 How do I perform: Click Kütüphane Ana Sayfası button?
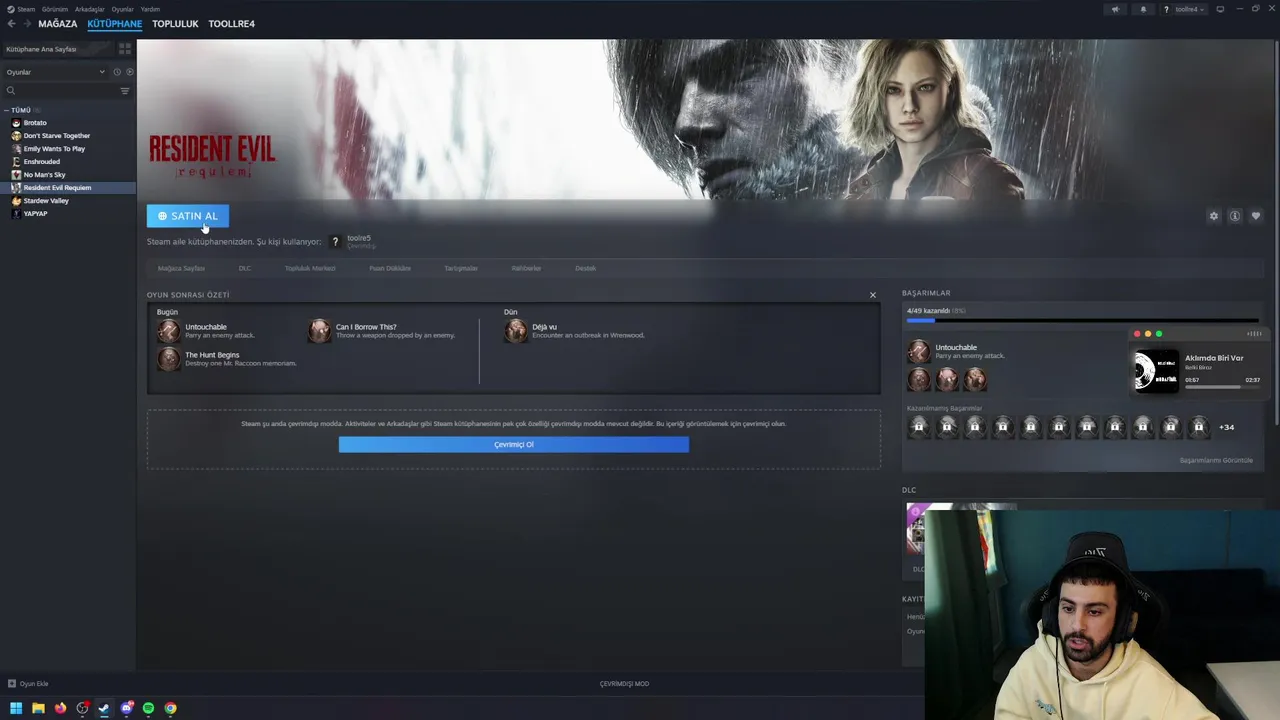tap(56, 49)
